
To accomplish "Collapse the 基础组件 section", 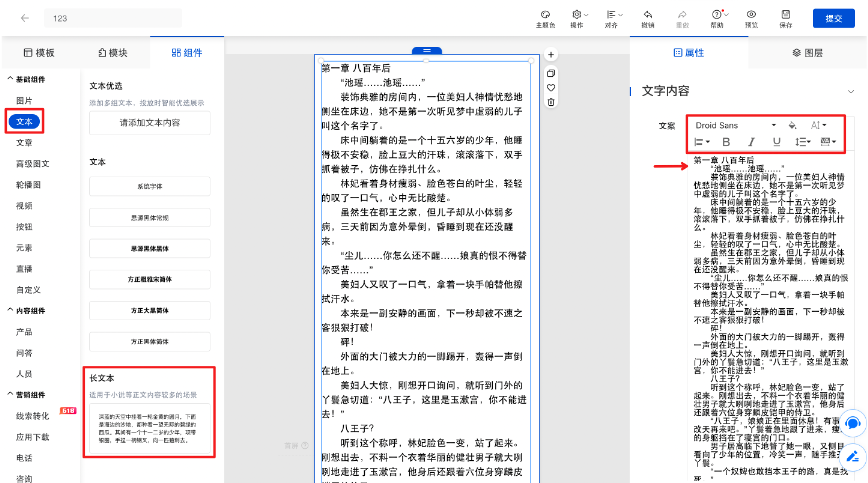I will (8, 79).
